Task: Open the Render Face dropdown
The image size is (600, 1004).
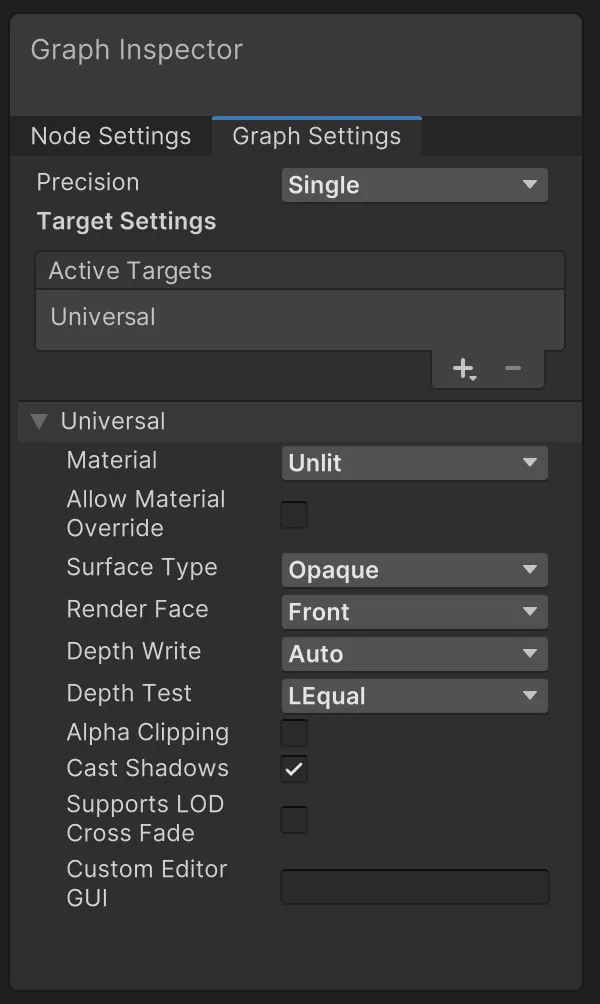Action: click(x=414, y=612)
